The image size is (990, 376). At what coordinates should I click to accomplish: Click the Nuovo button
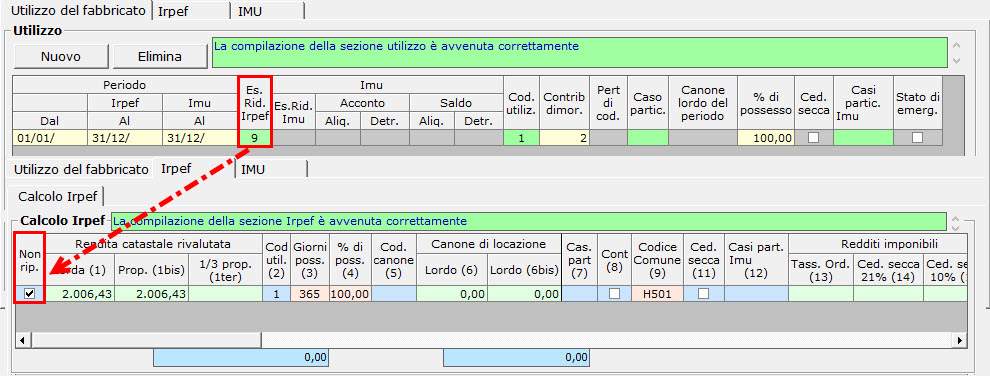tap(61, 56)
